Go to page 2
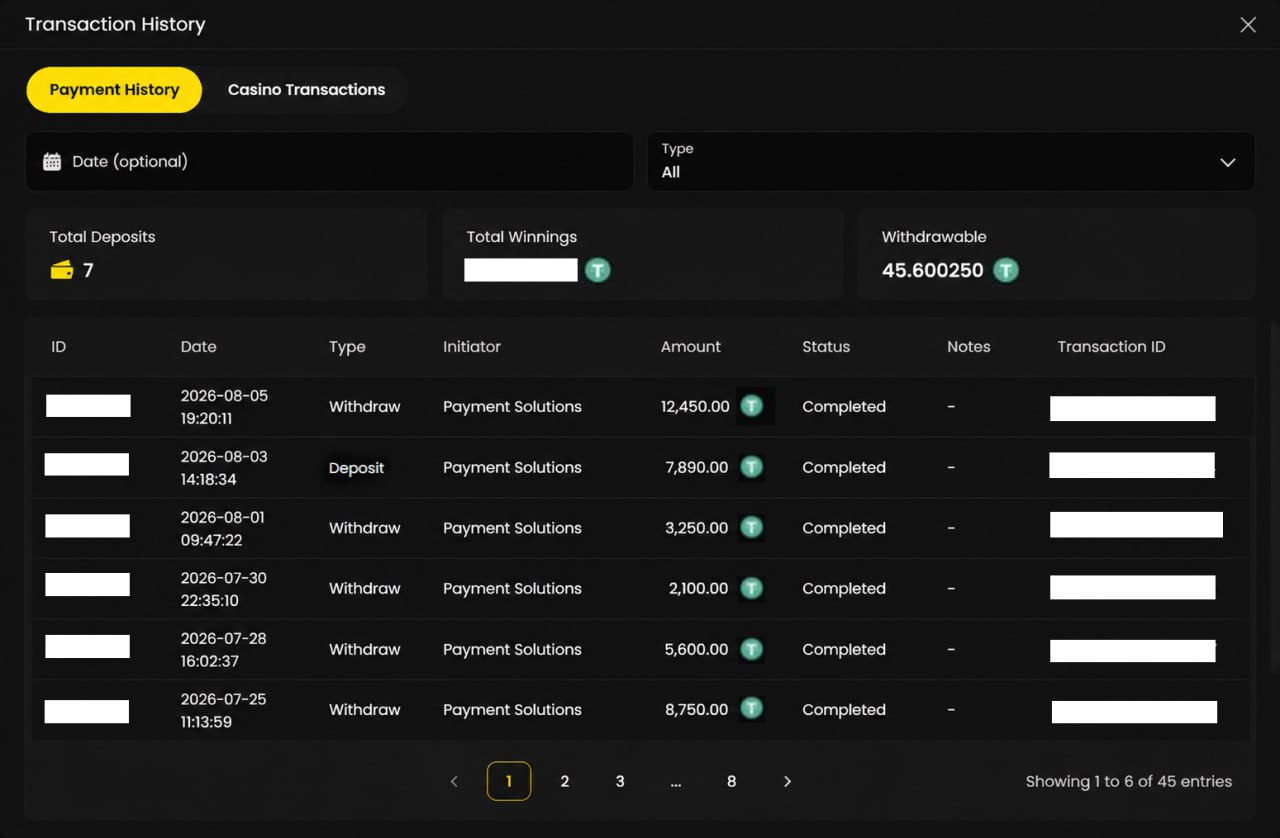1280x838 pixels. [565, 781]
